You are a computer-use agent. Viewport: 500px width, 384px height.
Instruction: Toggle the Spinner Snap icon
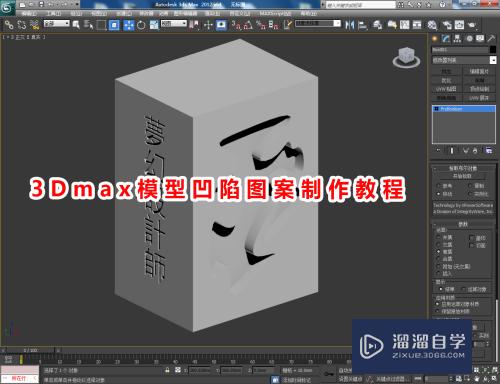(x=274, y=25)
